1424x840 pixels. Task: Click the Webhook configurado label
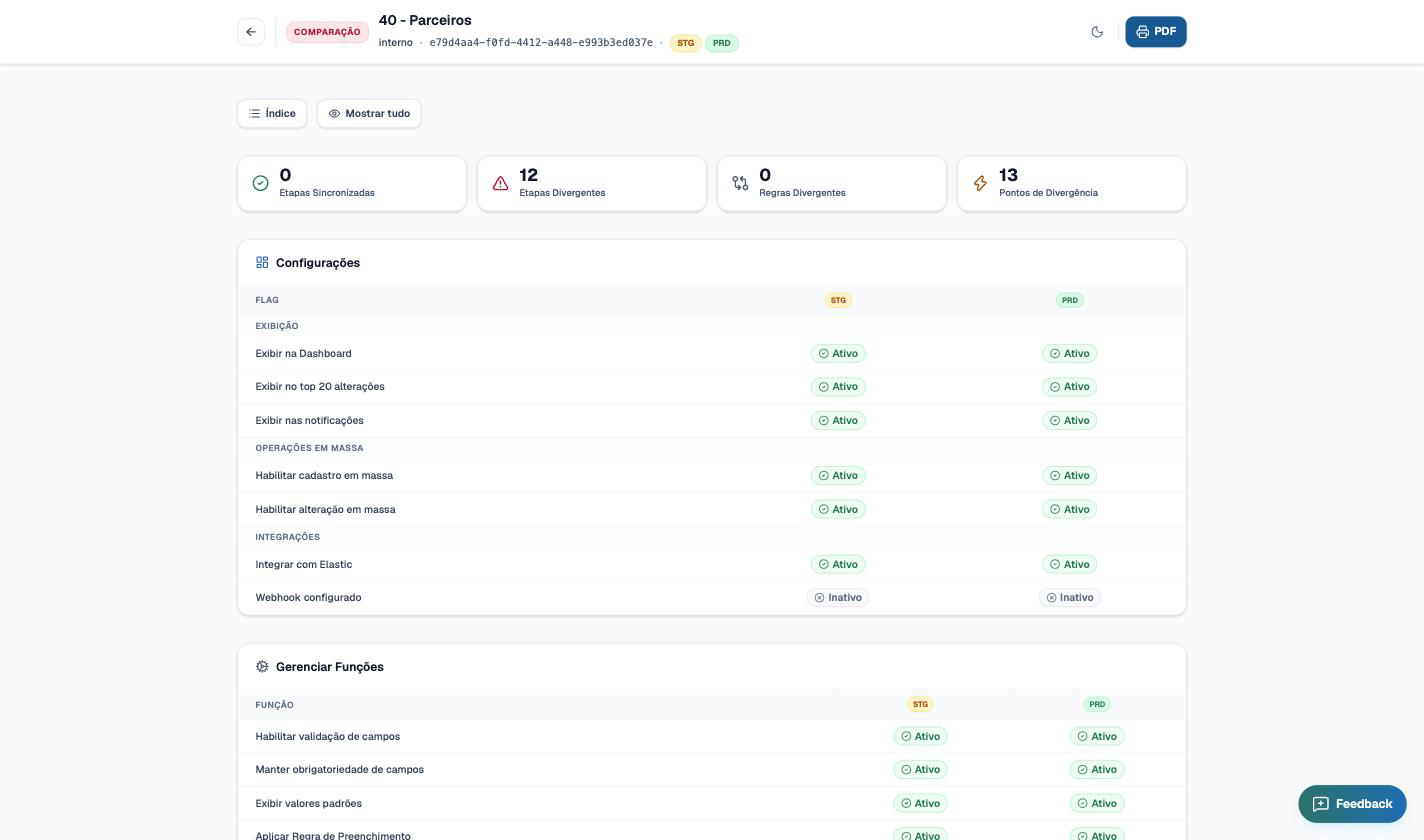[308, 597]
